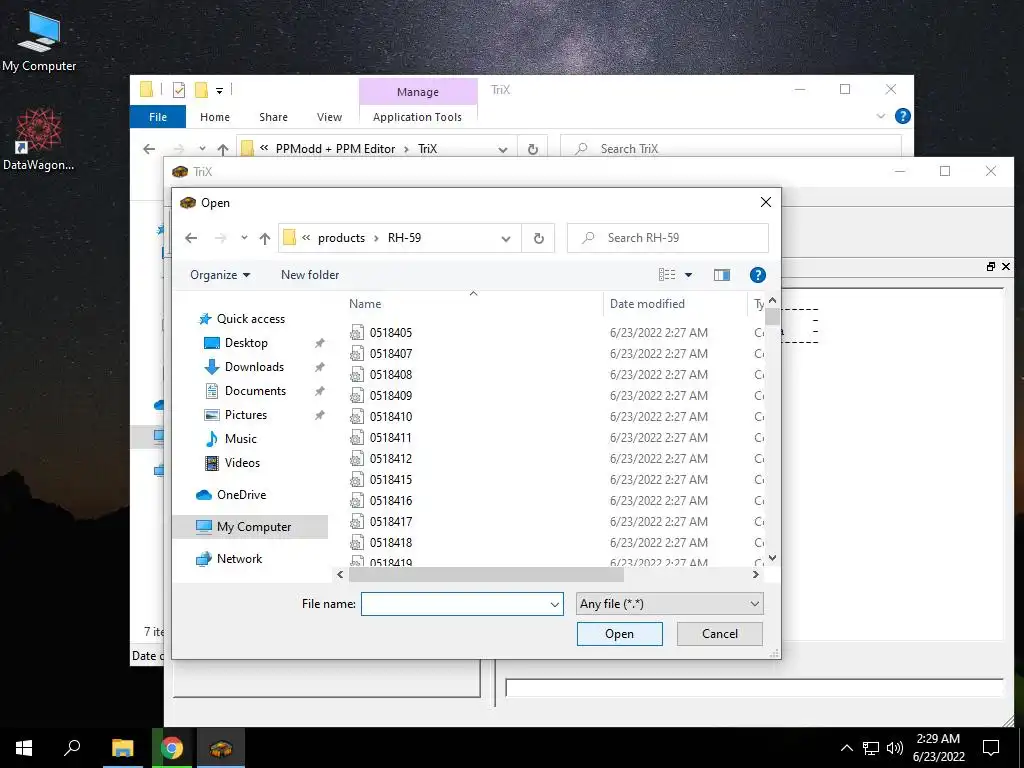This screenshot has height=768, width=1024.
Task: Select file 0518407
Action: [x=391, y=354]
